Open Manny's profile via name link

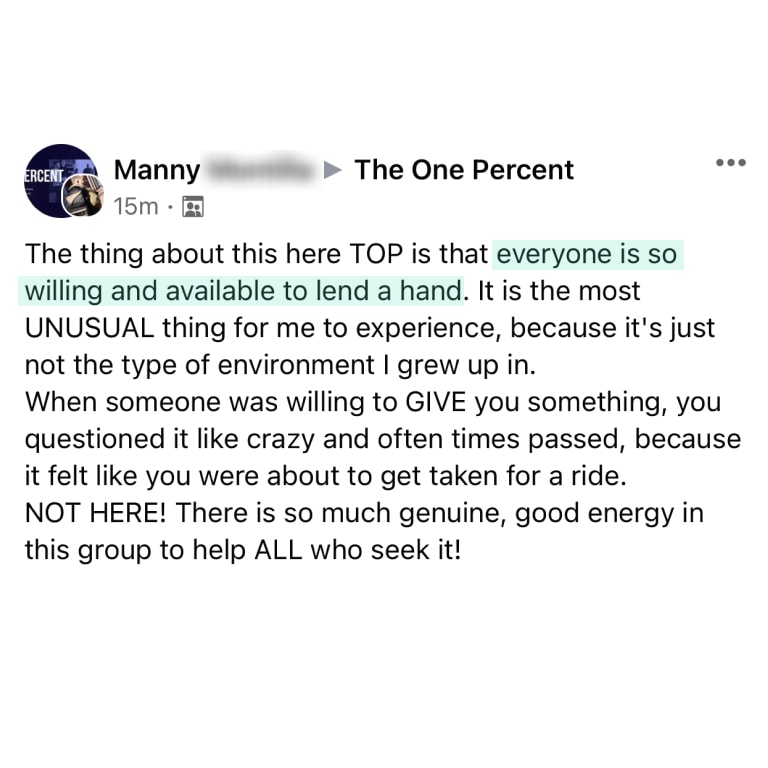157,170
